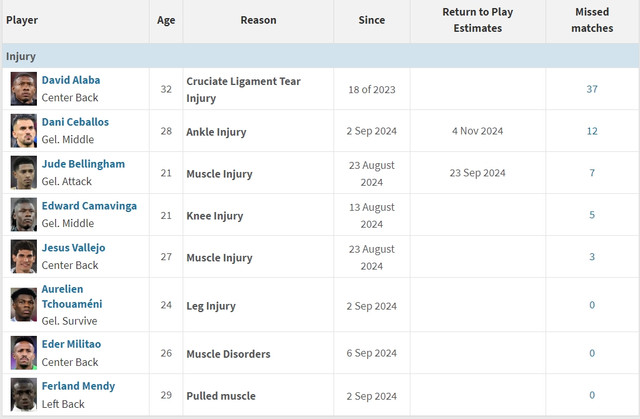View Ceballos's 12 missed matches
This screenshot has width=640, height=419.
pyautogui.click(x=592, y=131)
